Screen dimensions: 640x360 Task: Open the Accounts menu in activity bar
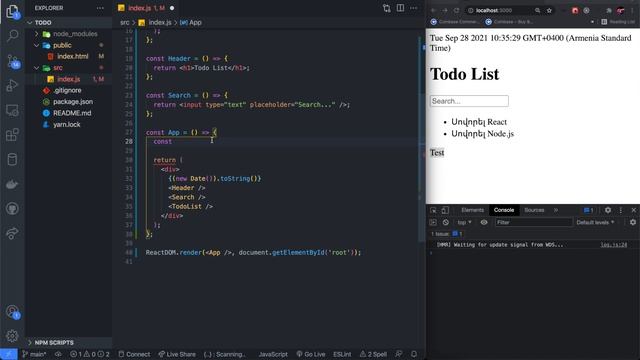(12, 312)
